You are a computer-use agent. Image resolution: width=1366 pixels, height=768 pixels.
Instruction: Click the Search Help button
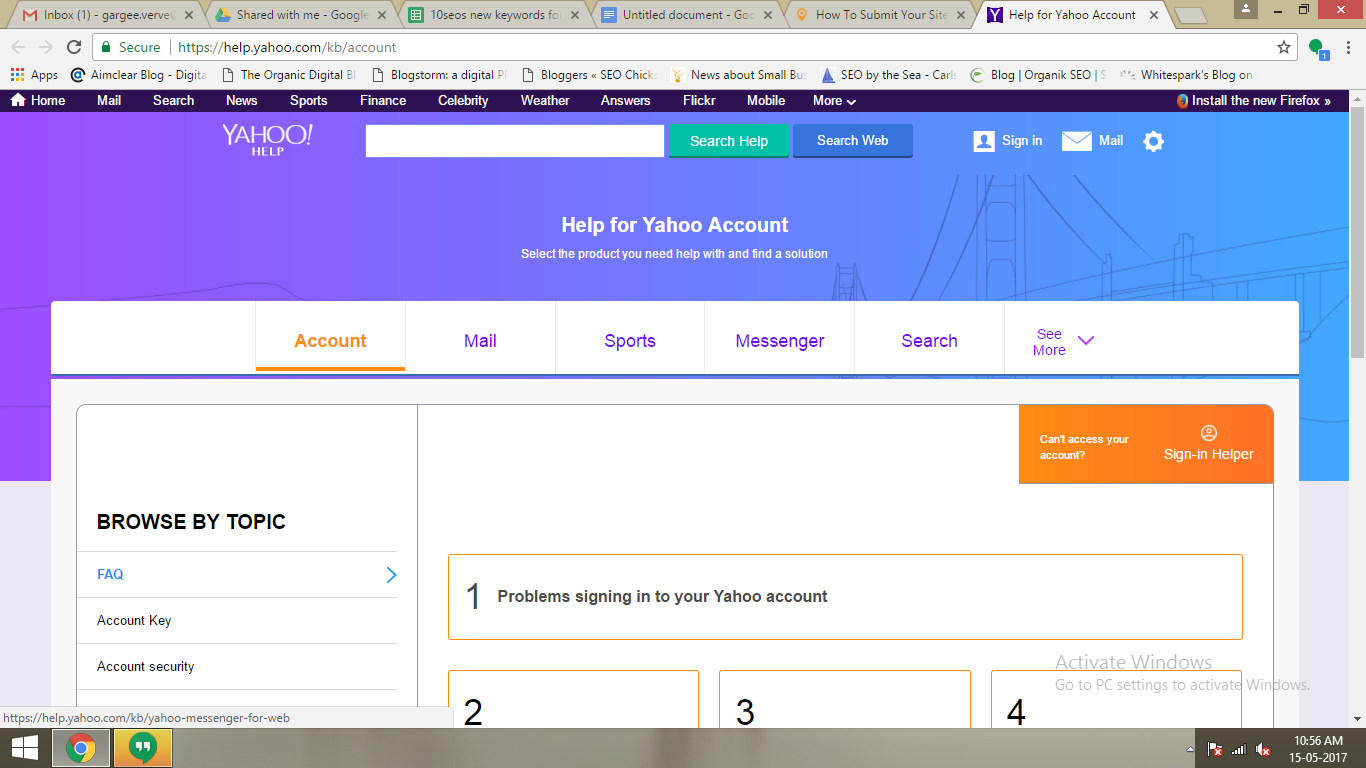pos(729,141)
